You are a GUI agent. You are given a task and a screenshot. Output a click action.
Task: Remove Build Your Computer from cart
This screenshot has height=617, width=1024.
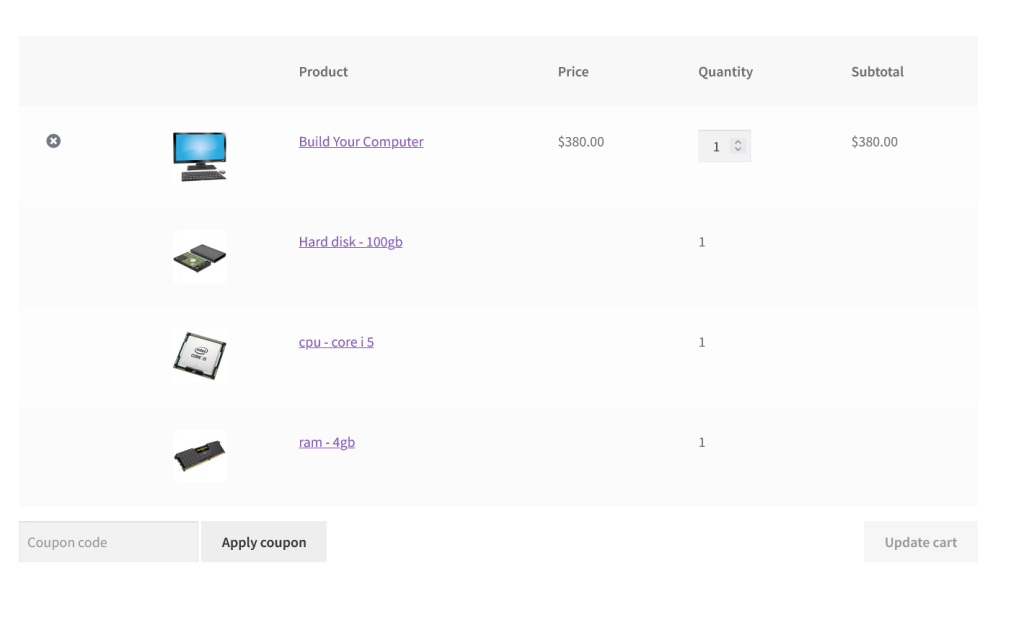tap(54, 142)
